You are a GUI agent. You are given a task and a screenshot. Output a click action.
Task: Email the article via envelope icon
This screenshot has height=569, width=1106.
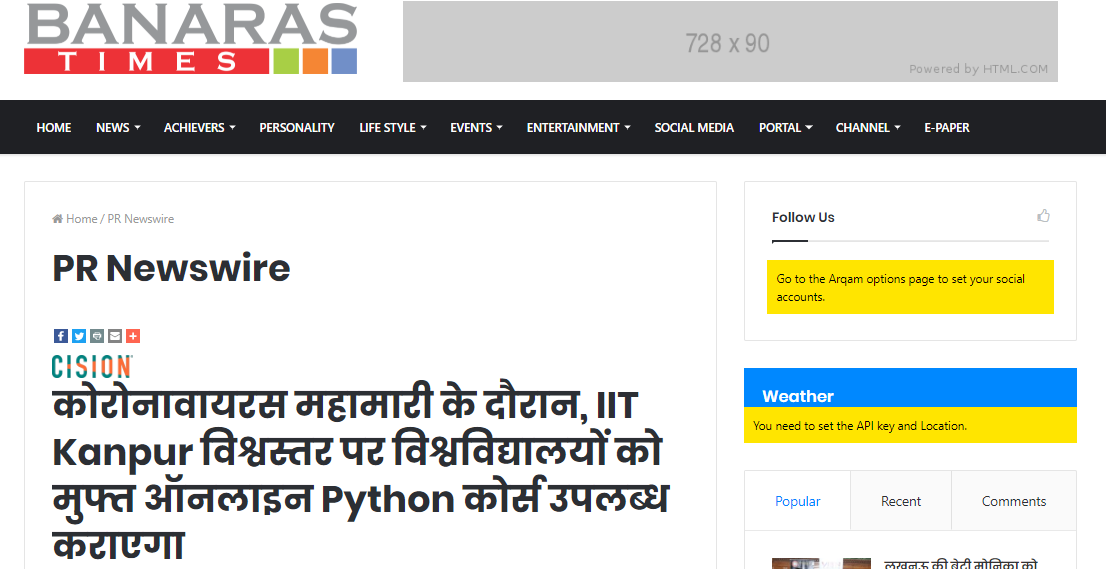[x=115, y=336]
